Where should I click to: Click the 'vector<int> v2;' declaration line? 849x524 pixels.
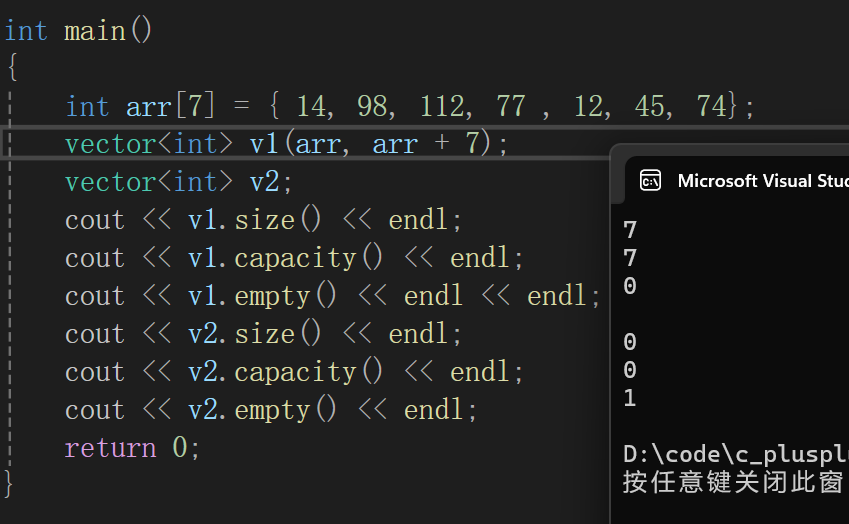(179, 182)
